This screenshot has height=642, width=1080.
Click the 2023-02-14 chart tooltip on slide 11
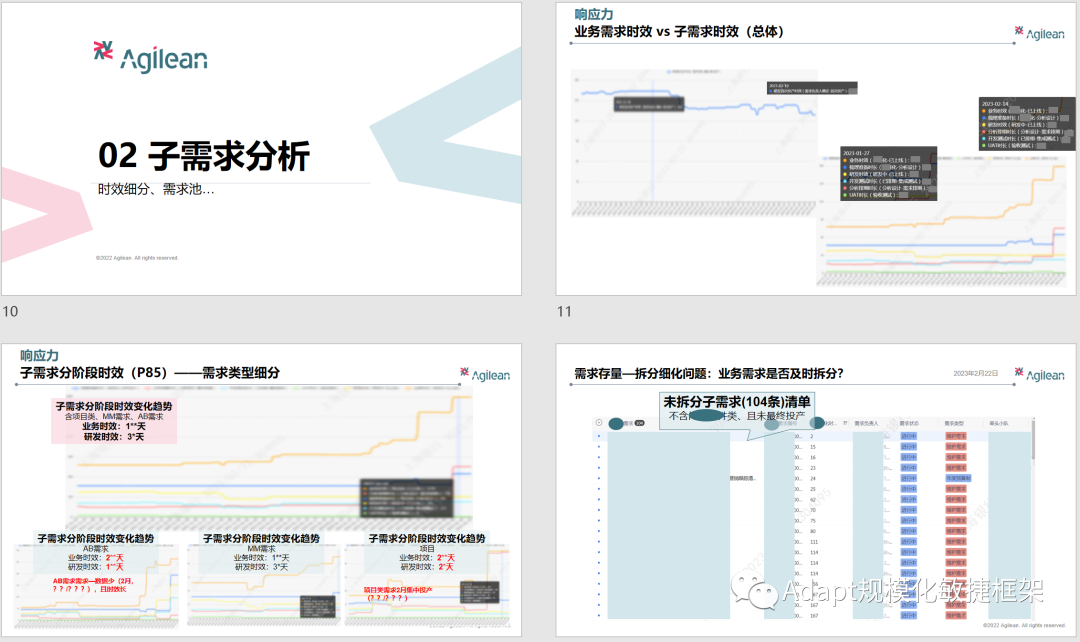pos(1027,124)
